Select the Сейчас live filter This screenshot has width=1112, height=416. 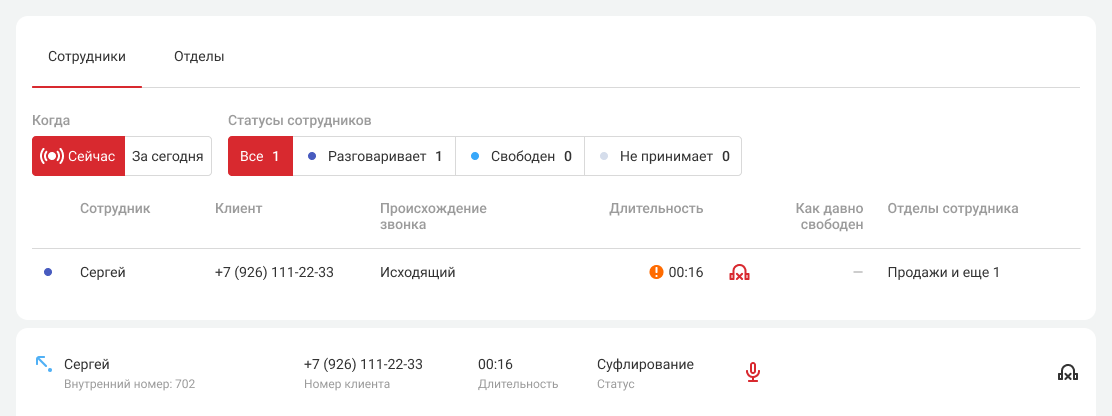pyautogui.click(x=78, y=156)
